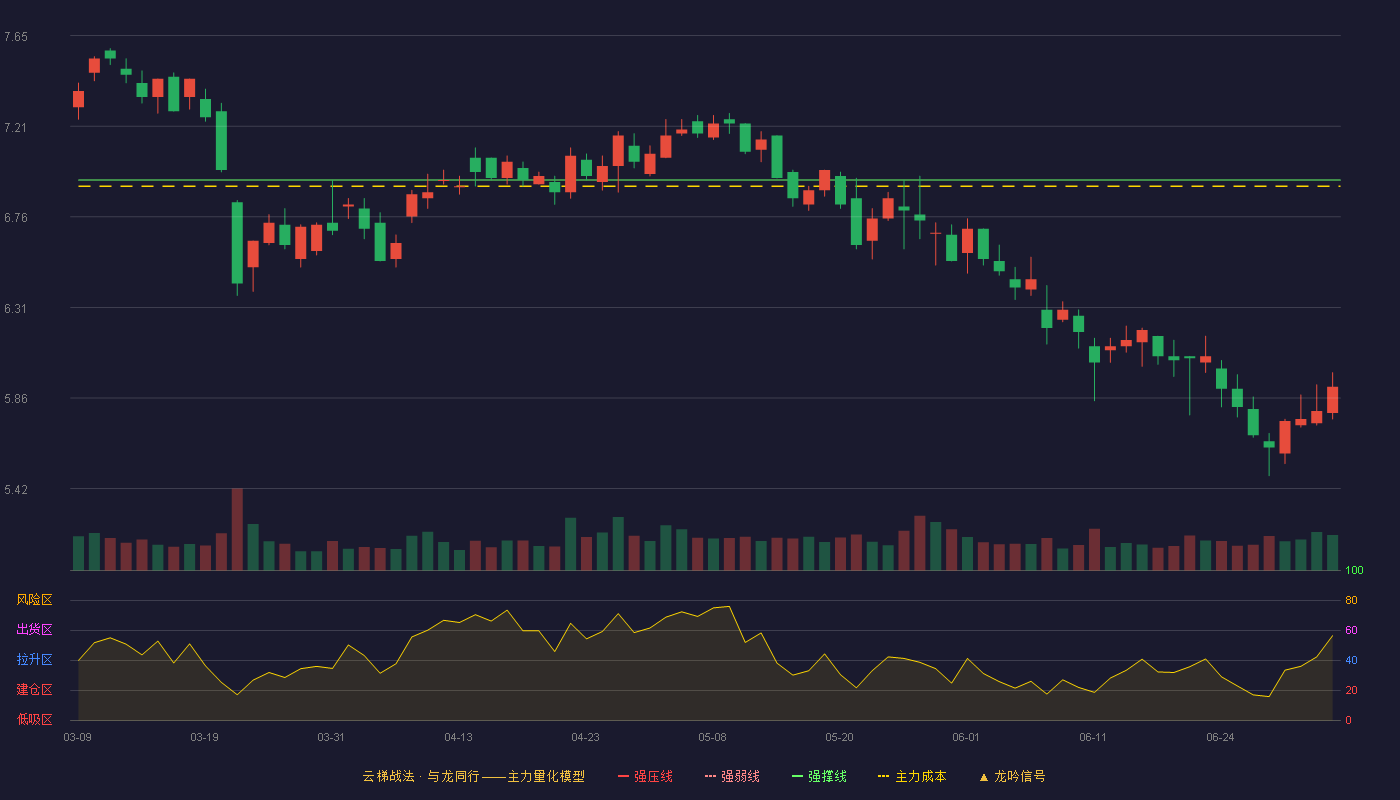1400x800 pixels.
Task: Click the 低吸区 zone label
Action: pos(34,719)
